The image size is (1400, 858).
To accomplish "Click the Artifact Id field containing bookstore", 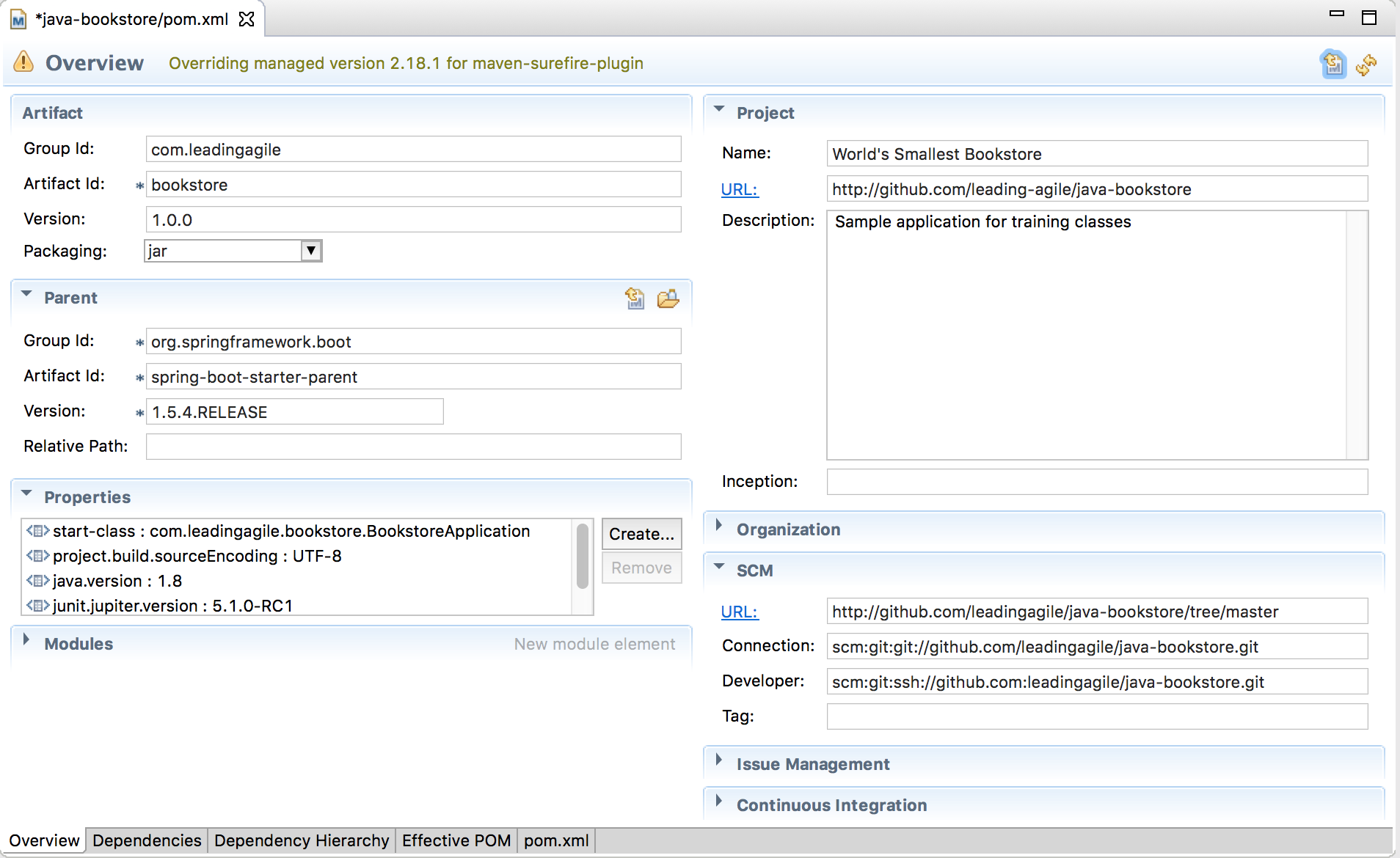I will pos(414,184).
